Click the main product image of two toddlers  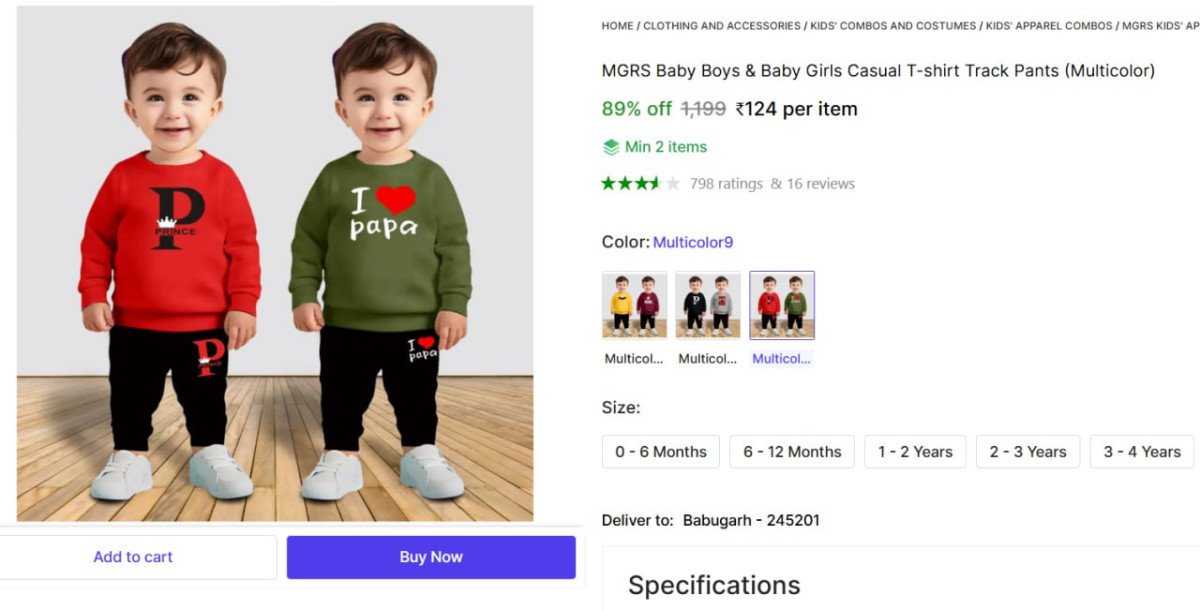pyautogui.click(x=275, y=263)
